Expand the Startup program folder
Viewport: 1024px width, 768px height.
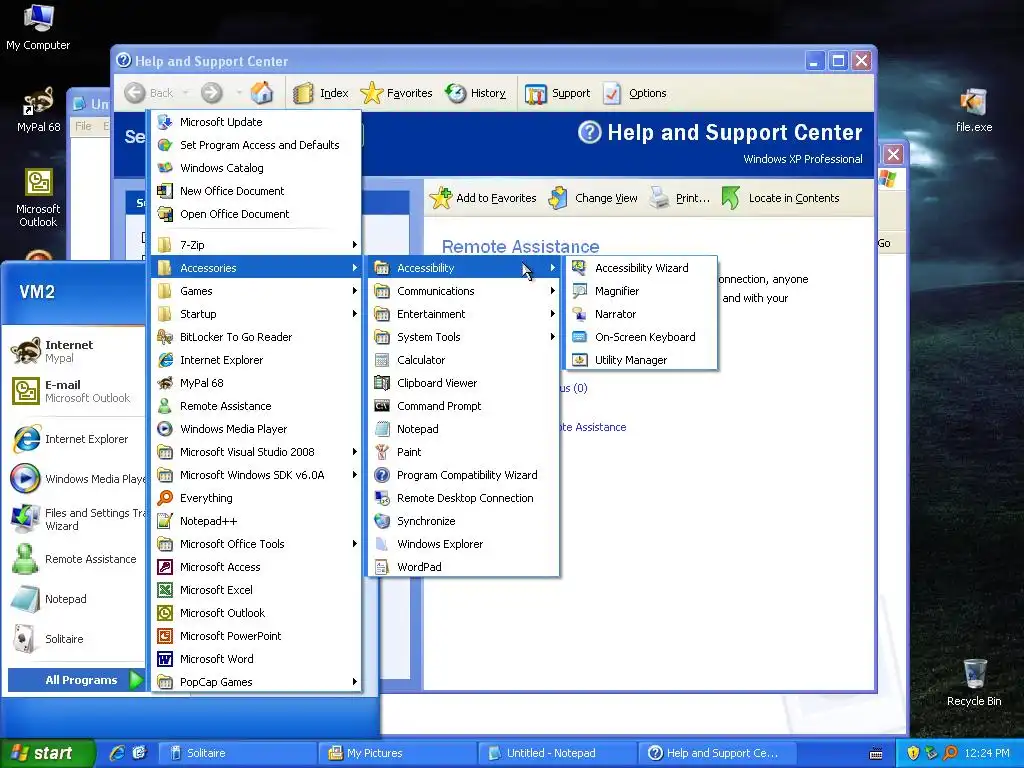point(257,314)
